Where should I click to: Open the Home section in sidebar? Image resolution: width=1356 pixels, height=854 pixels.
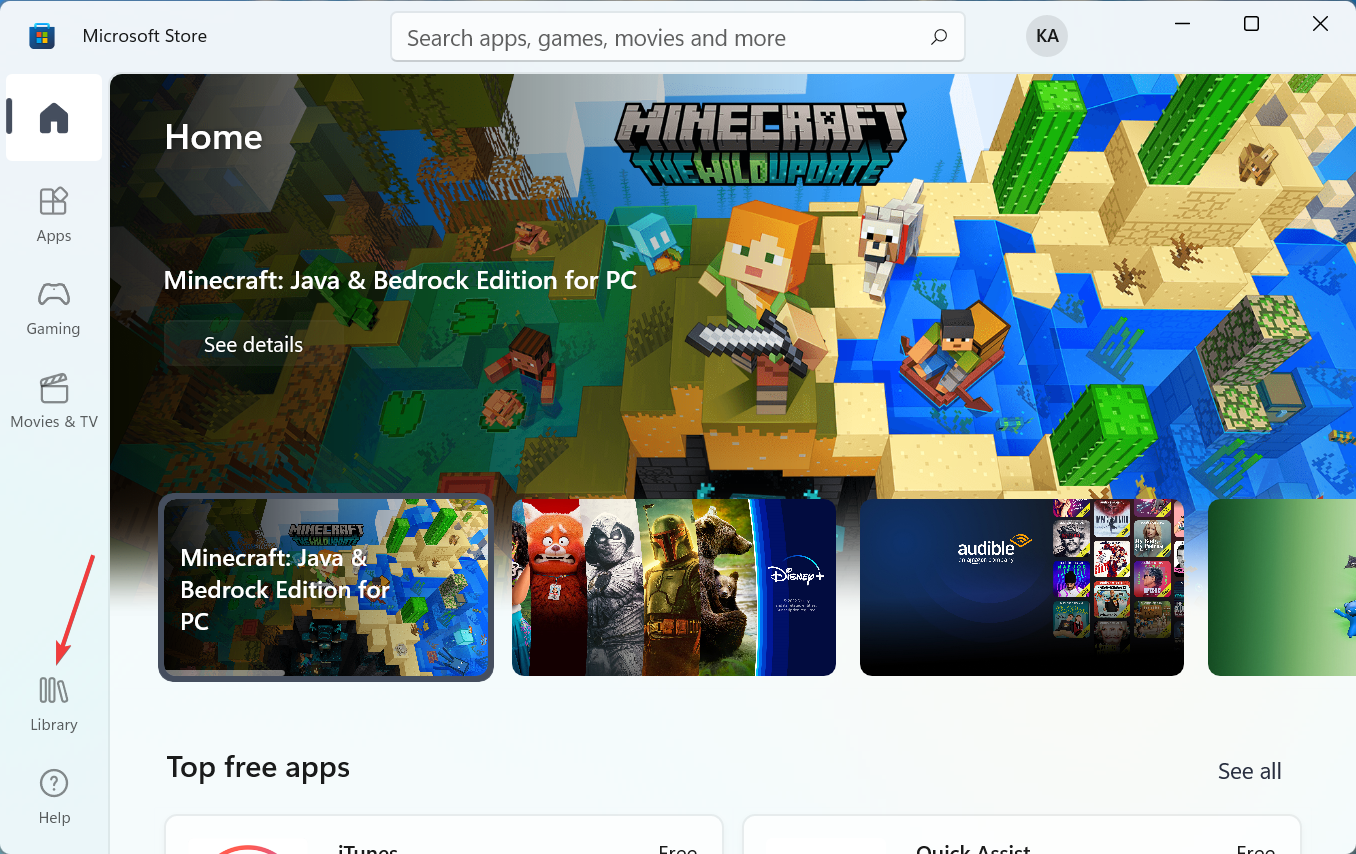54,118
